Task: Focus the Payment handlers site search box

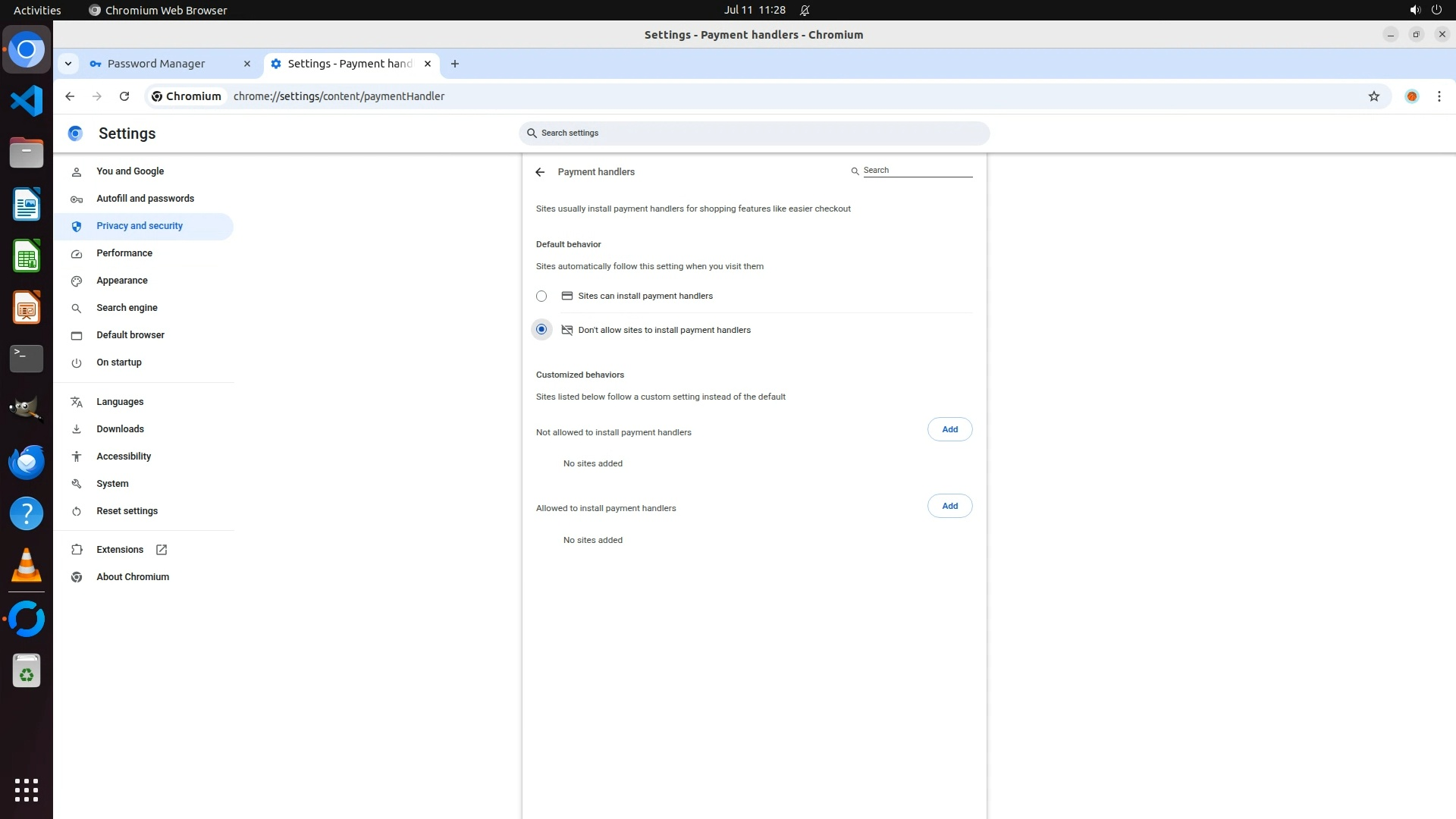Action: coord(917,171)
